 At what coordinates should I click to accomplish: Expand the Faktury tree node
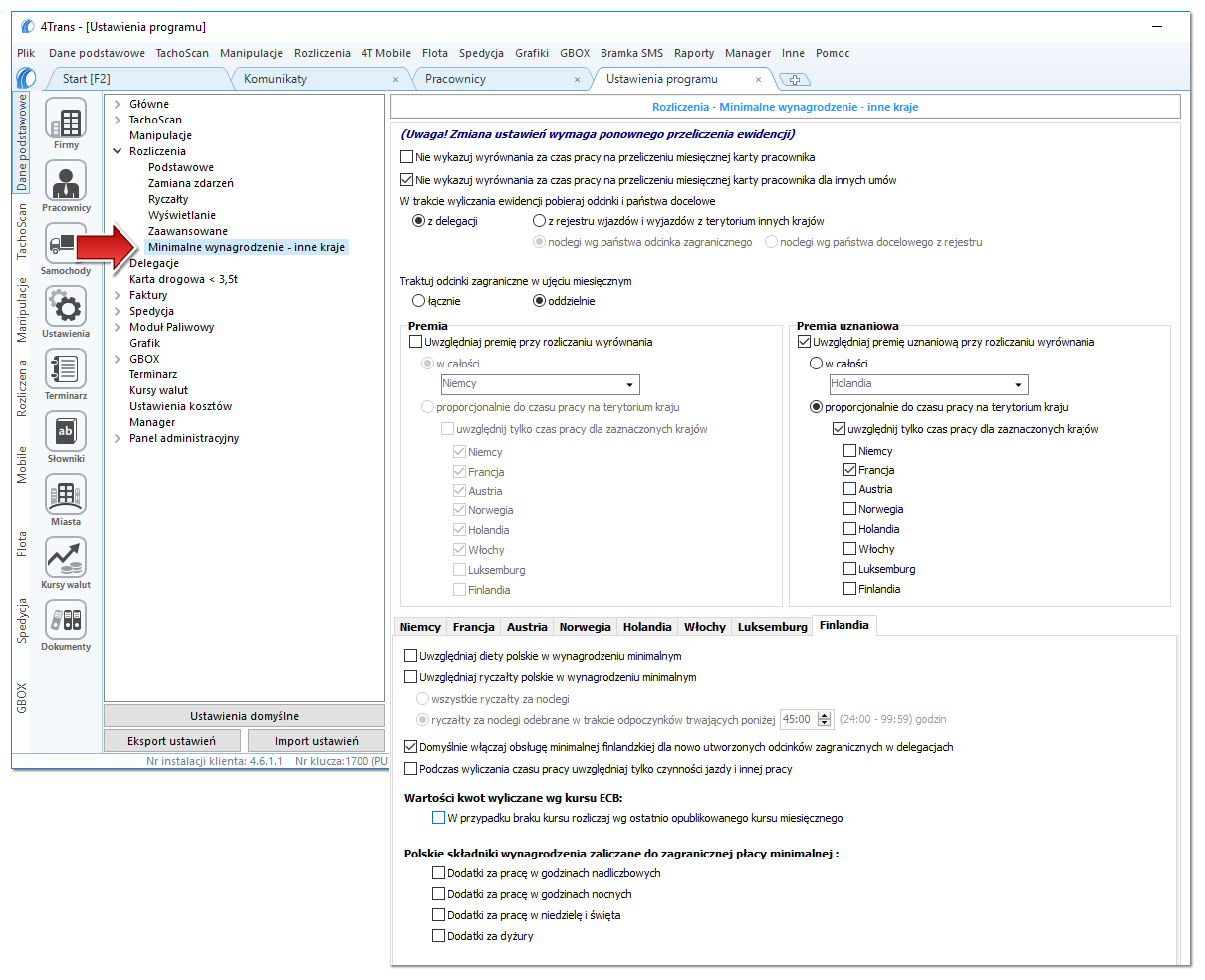click(x=118, y=295)
